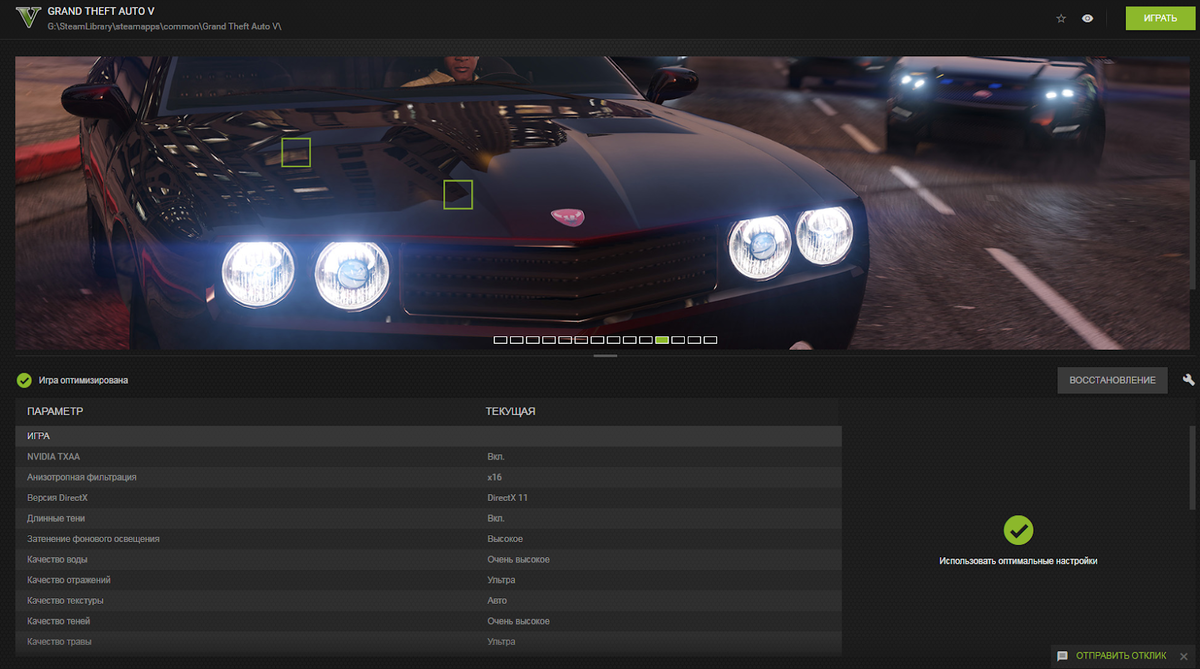Select the first screenshot indicator dot
1200x669 pixels.
click(x=499, y=340)
